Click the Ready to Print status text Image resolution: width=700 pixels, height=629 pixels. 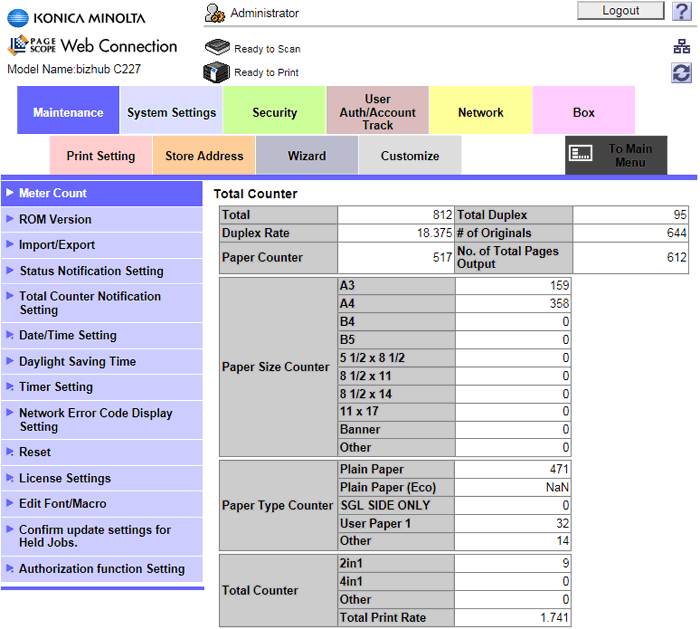pos(266,72)
